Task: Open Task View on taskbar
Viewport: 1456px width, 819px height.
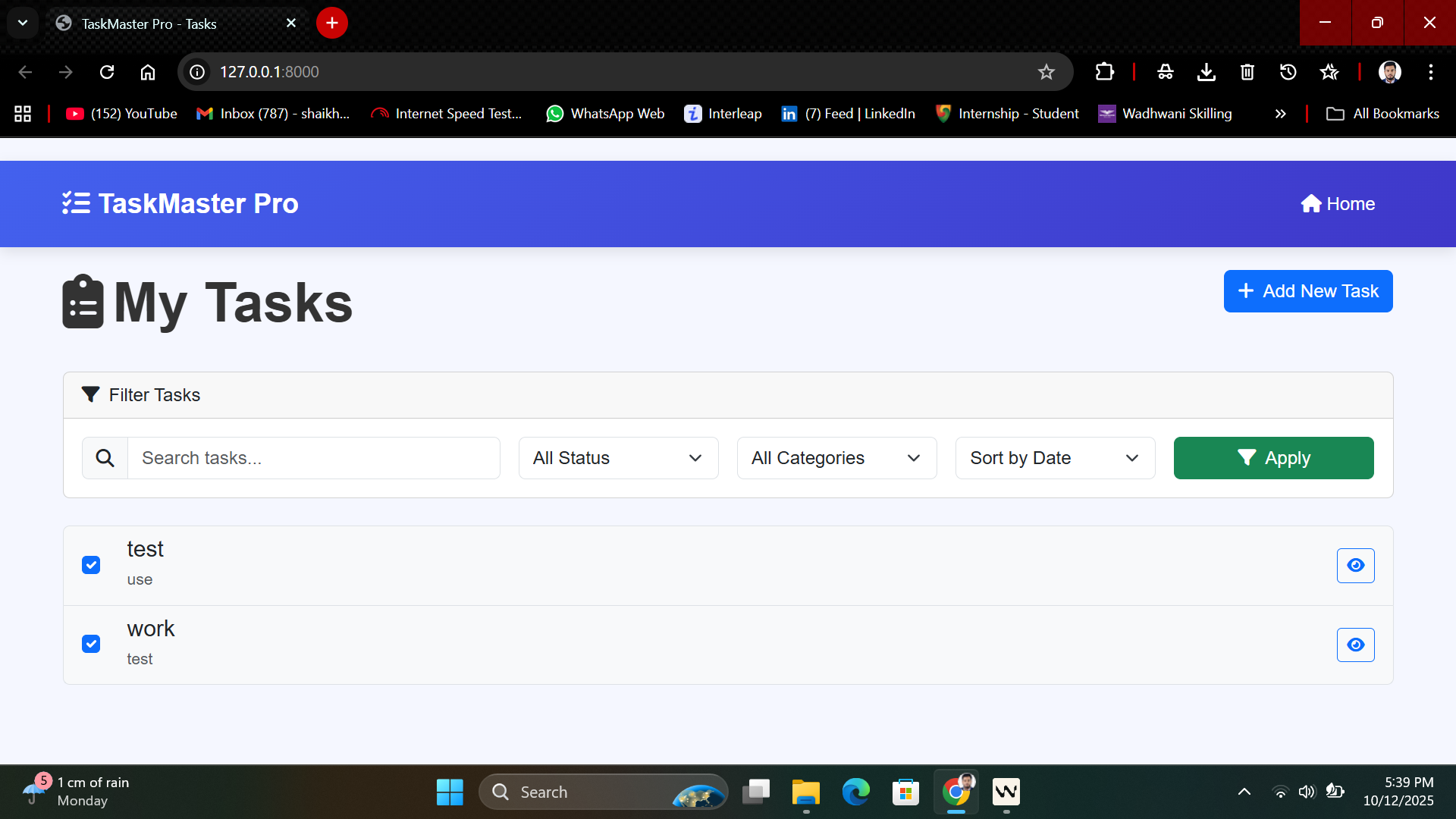Action: point(756,792)
